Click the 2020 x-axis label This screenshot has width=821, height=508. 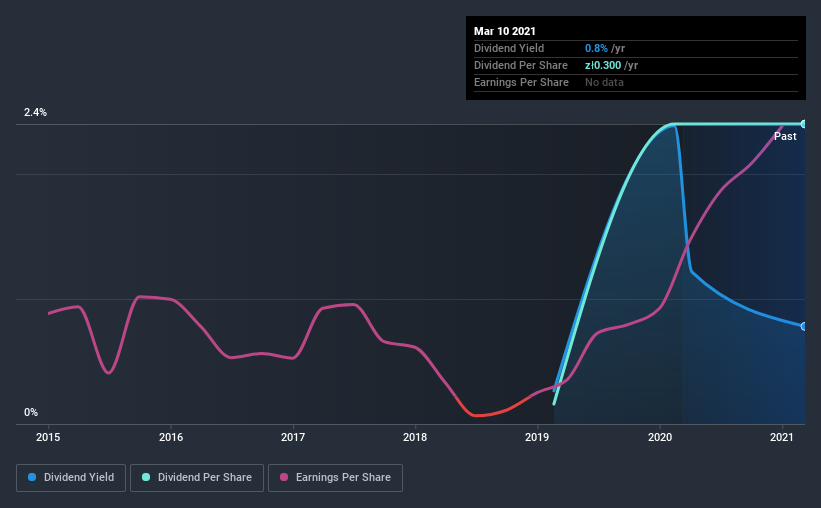(x=660, y=437)
